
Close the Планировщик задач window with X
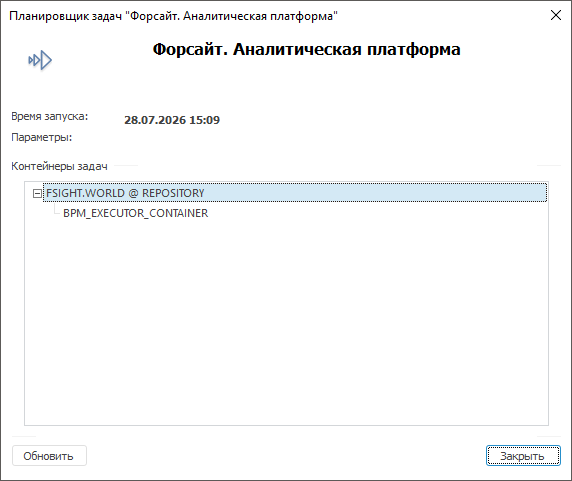[x=556, y=15]
